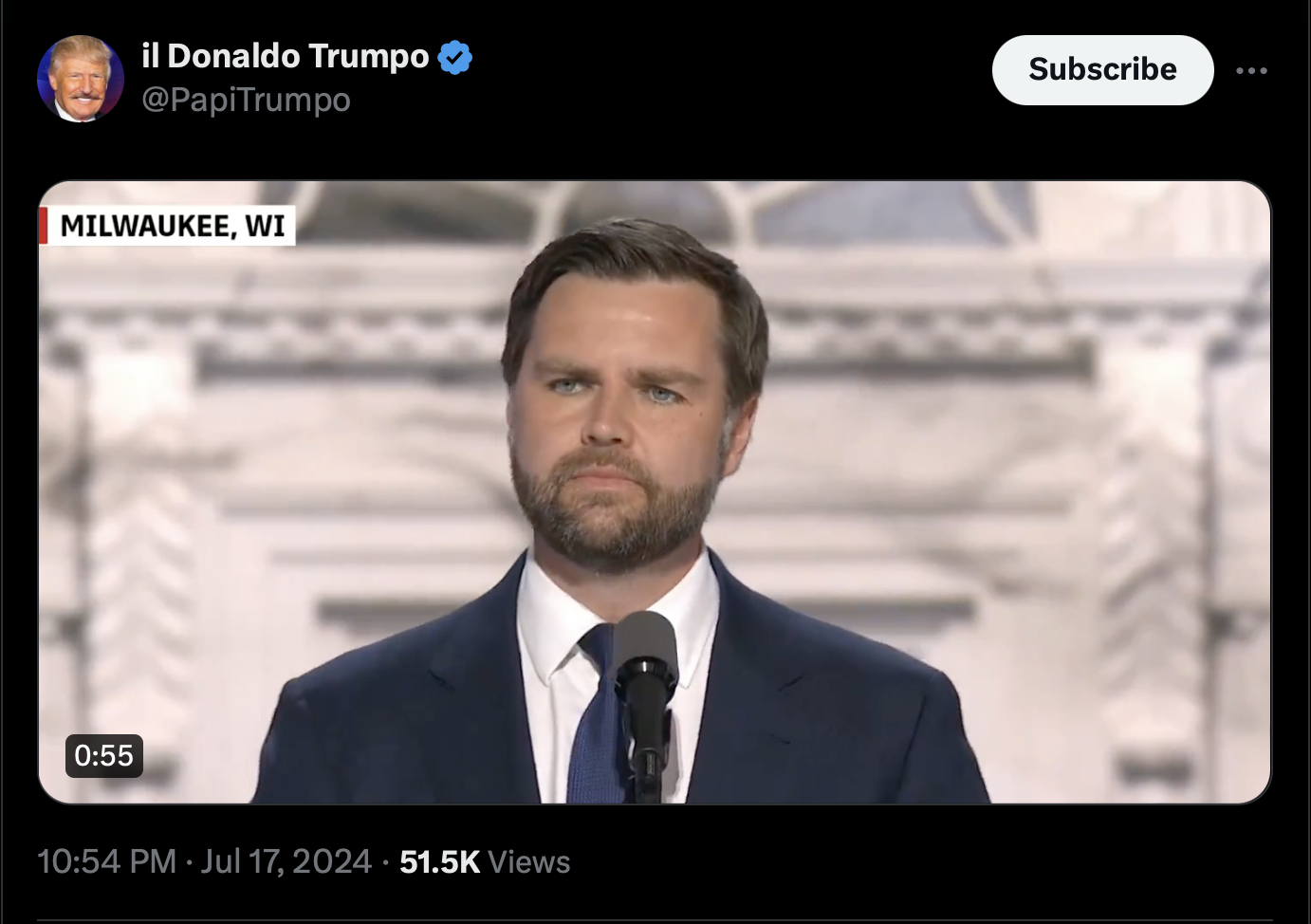Play the video from Milwaukee, WI
The width and height of the screenshot is (1311, 924).
655,491
